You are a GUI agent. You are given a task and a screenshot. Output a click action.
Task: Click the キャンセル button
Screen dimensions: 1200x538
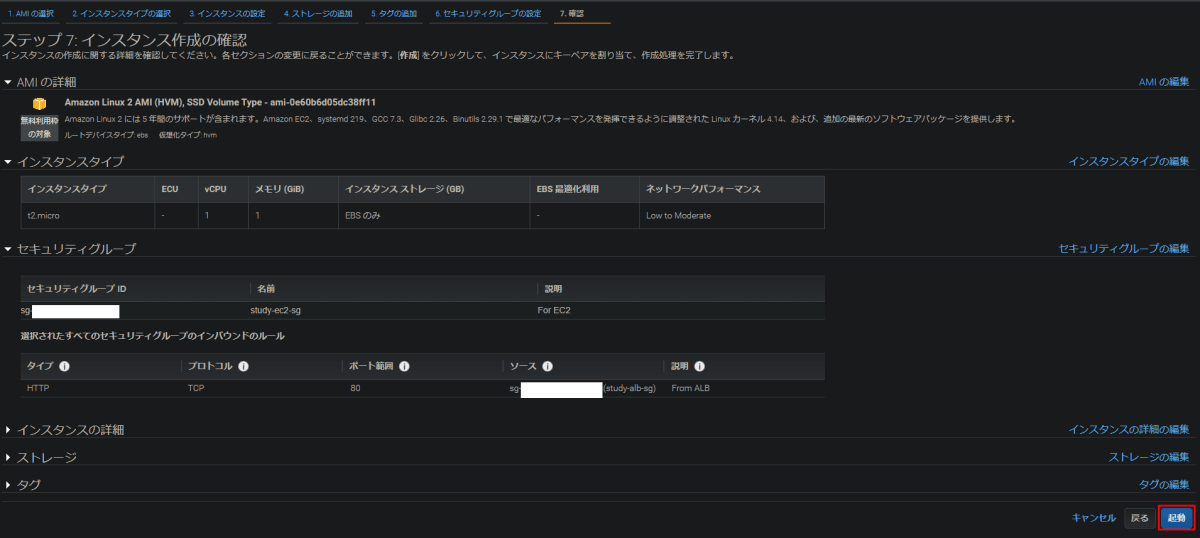(1093, 518)
